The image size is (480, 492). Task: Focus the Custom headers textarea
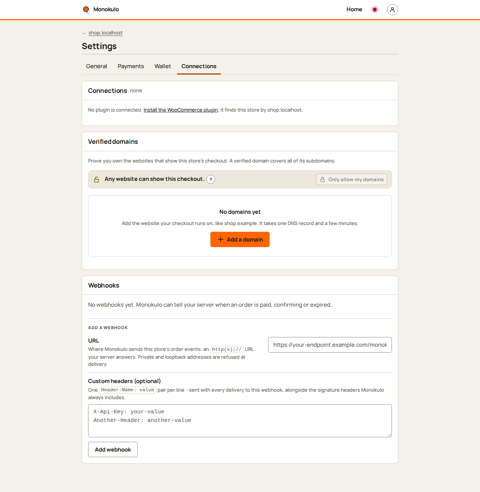240,421
